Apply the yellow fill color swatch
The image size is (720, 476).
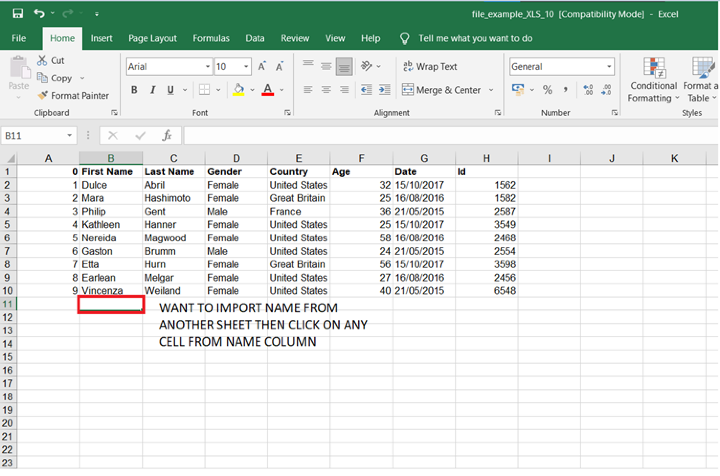[238, 90]
